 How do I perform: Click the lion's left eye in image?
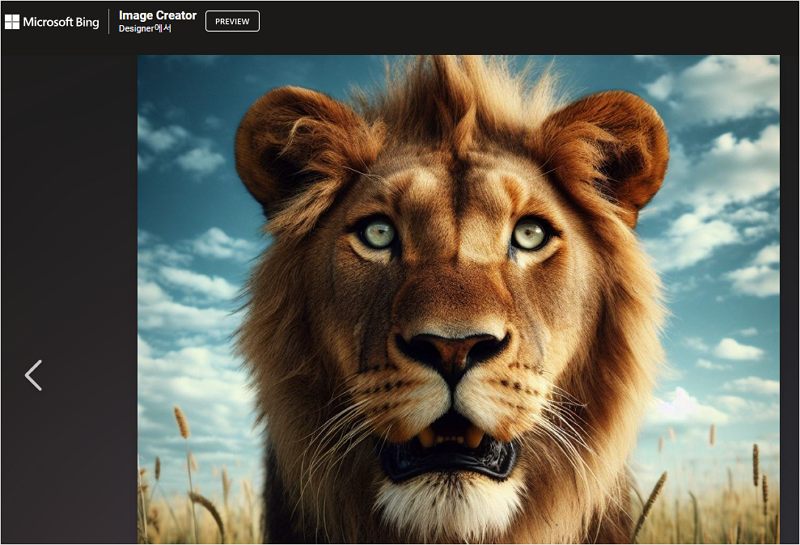(378, 234)
